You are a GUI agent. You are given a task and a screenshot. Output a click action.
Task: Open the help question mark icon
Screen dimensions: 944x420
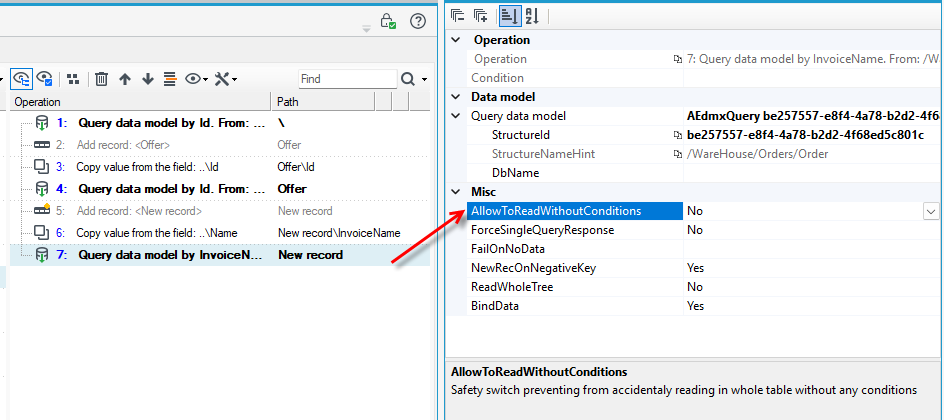tap(418, 21)
